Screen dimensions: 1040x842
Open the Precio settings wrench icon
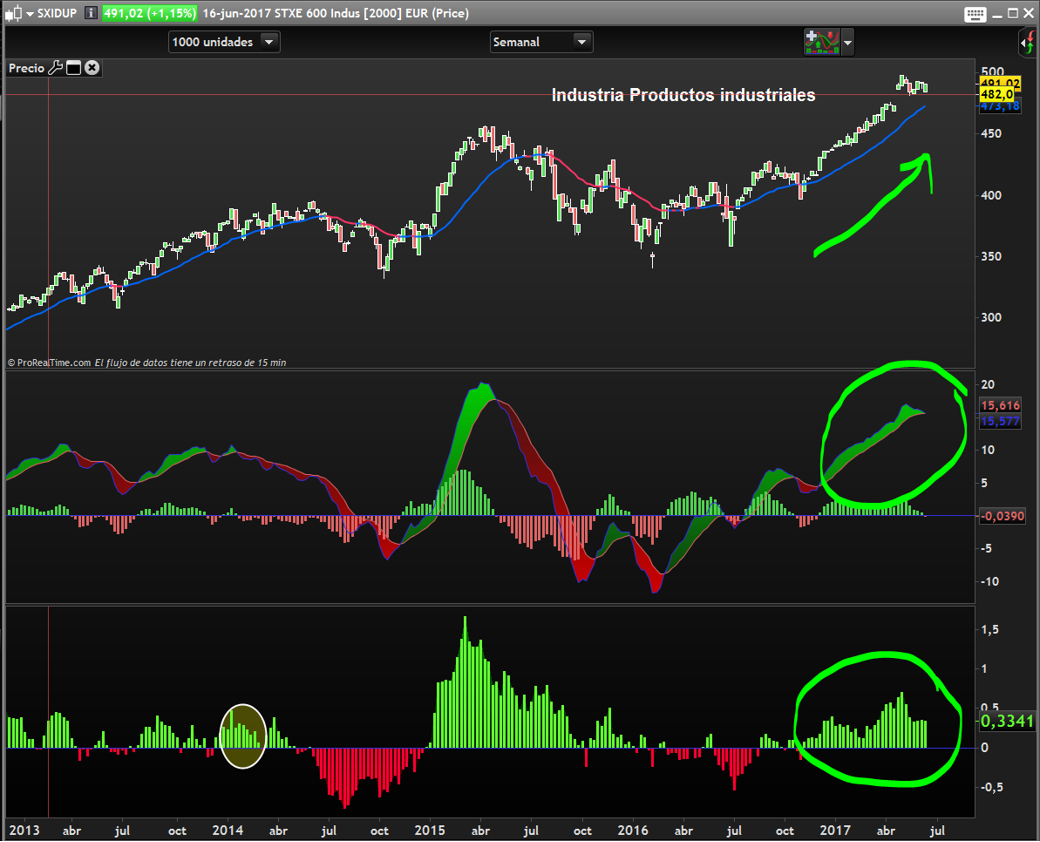56,68
